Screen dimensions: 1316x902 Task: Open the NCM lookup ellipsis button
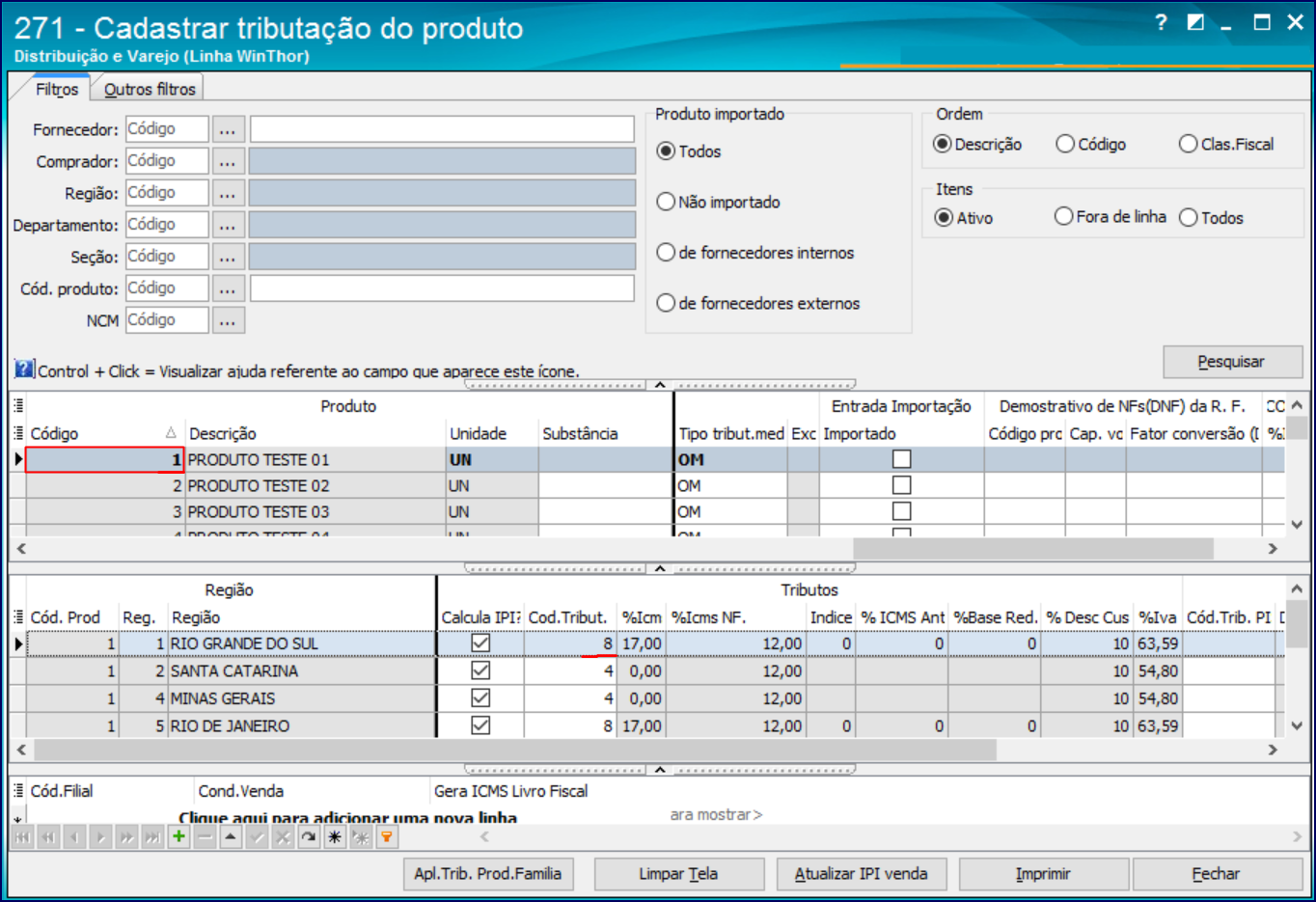tap(228, 320)
